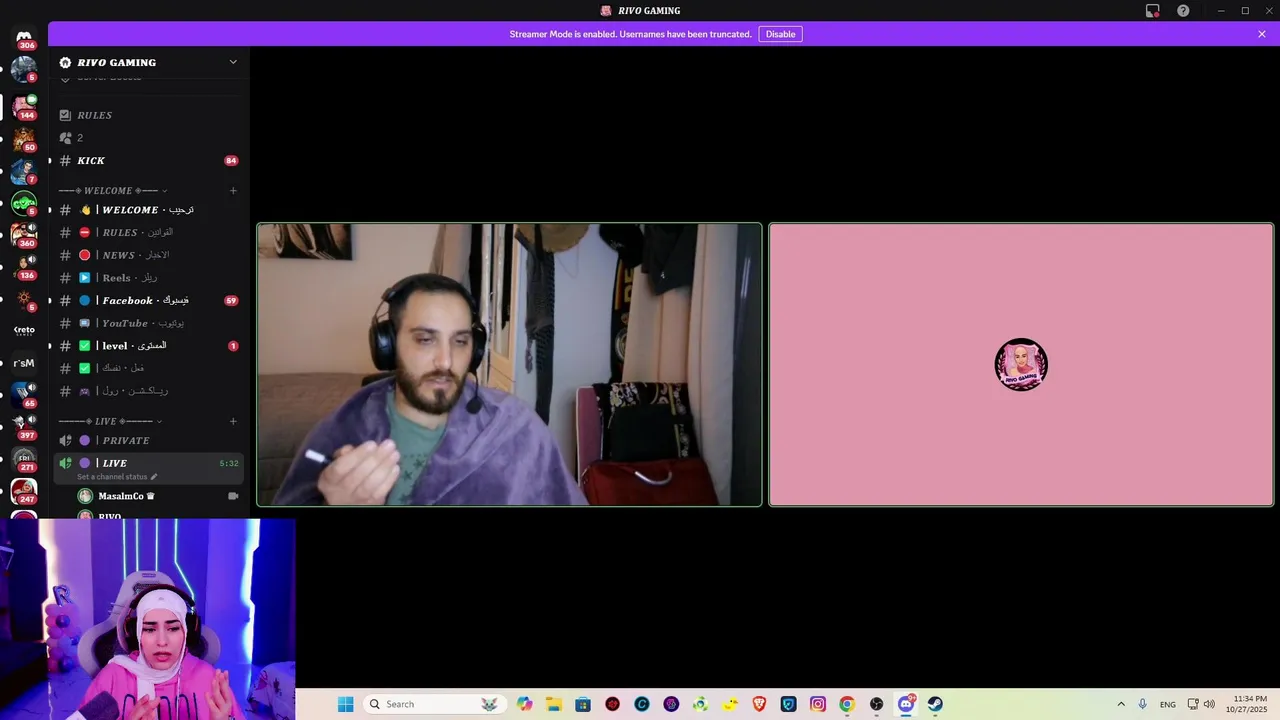Image resolution: width=1280 pixels, height=720 pixels.
Task: Dismiss the Streamer Mode banner
Action: pos(1262,34)
